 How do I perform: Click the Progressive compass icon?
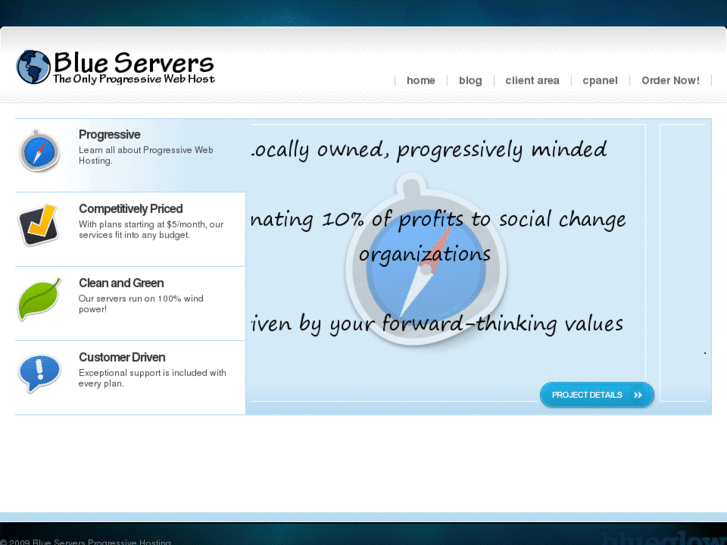pyautogui.click(x=39, y=151)
